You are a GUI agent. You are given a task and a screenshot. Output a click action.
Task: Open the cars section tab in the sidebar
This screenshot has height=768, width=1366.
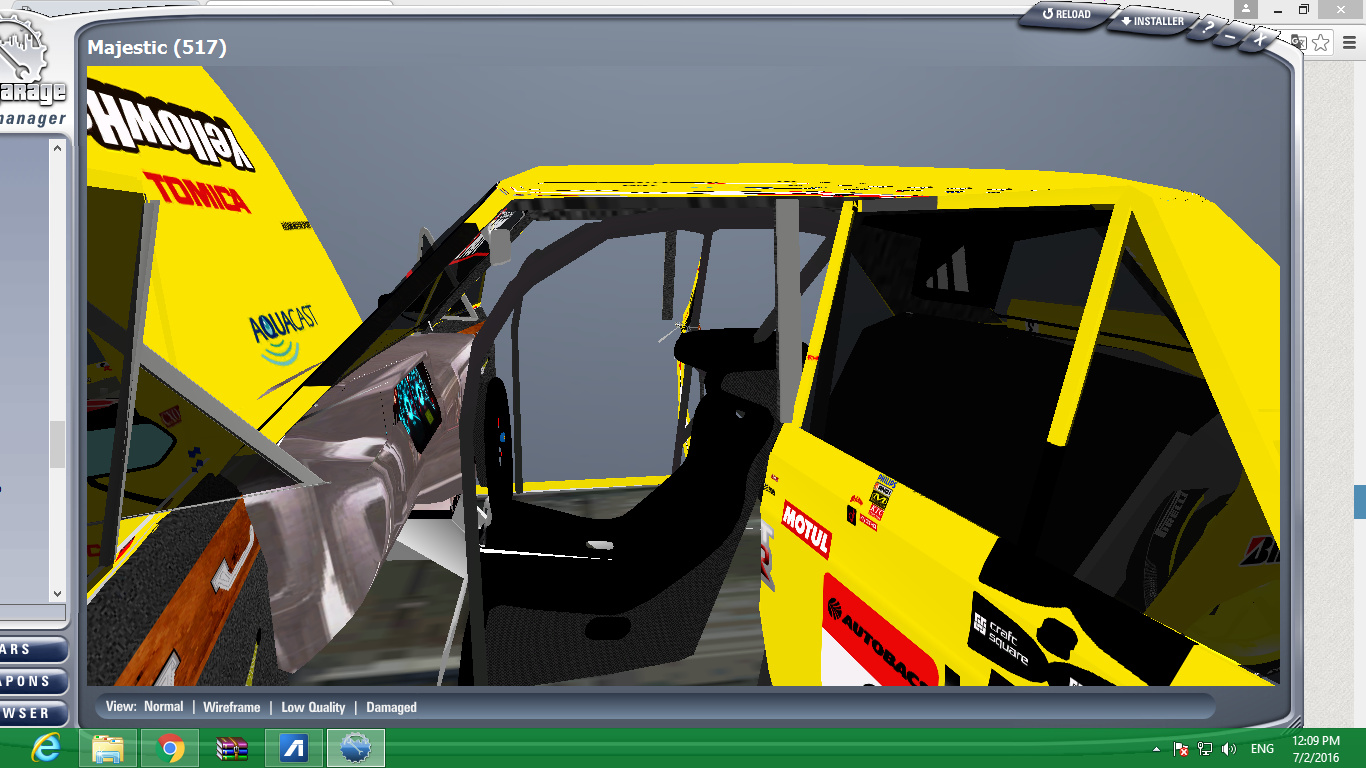[32, 650]
